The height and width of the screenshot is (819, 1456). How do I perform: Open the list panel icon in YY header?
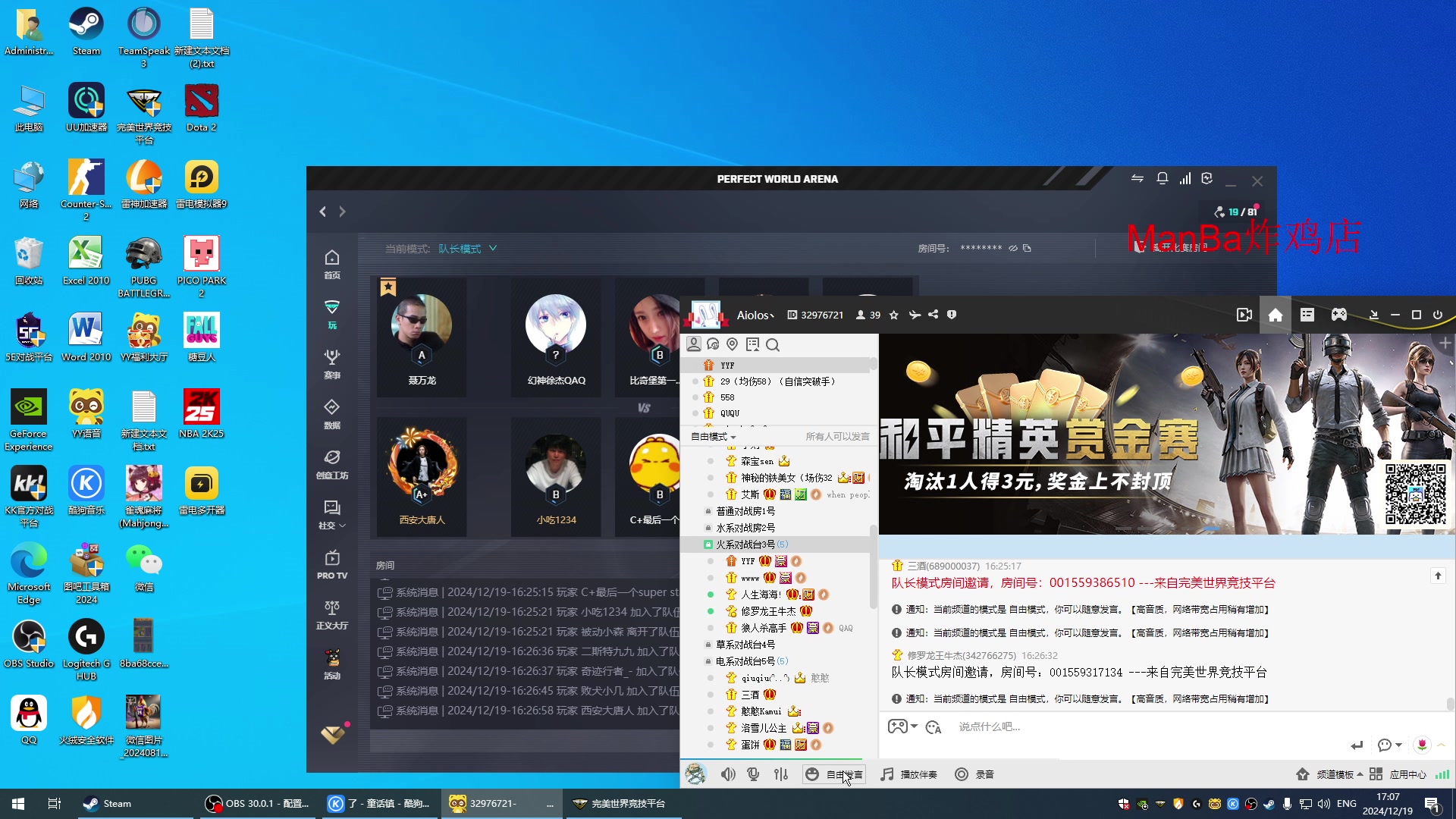point(1307,315)
